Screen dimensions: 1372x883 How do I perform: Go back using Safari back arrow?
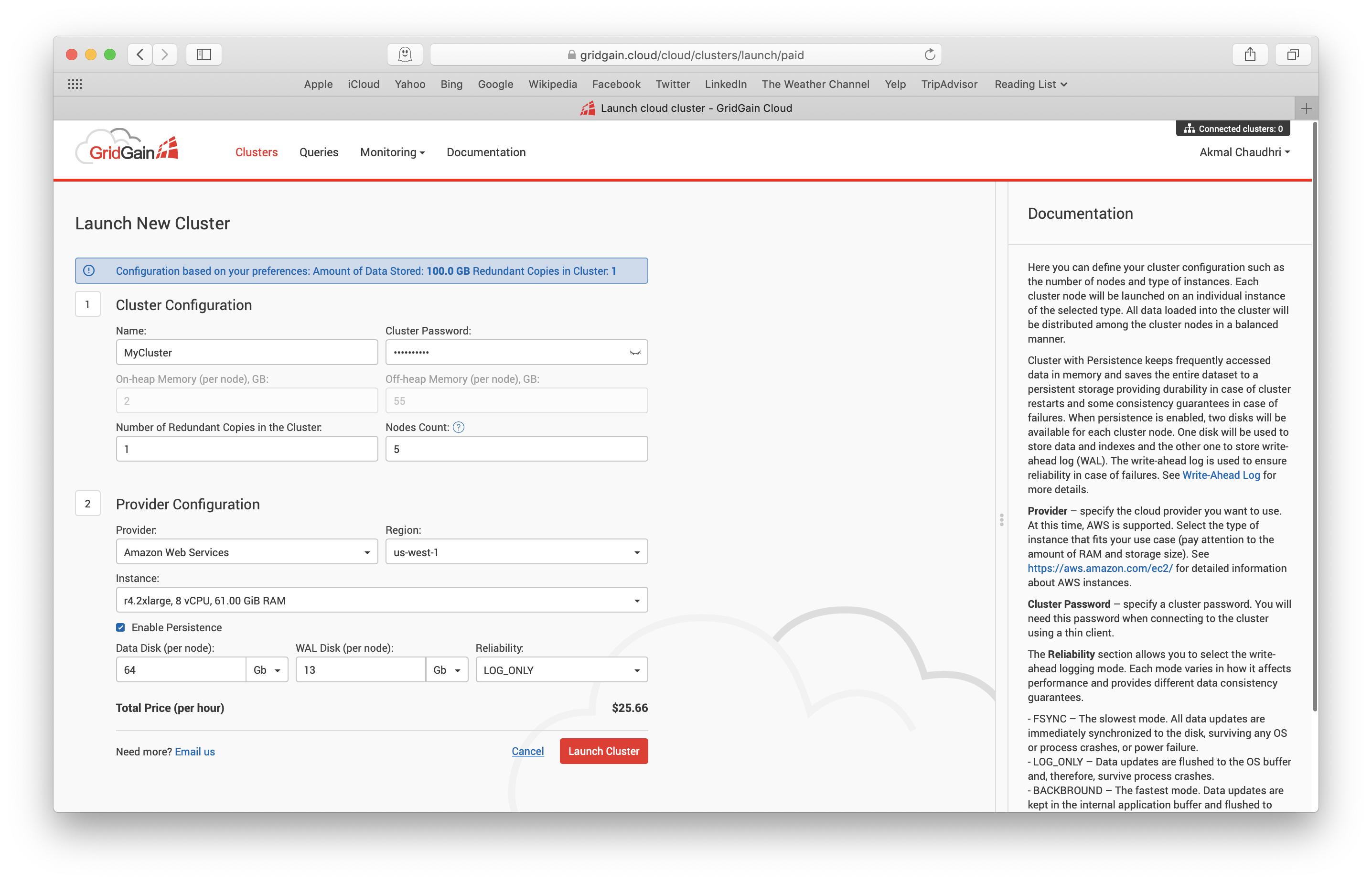point(140,54)
